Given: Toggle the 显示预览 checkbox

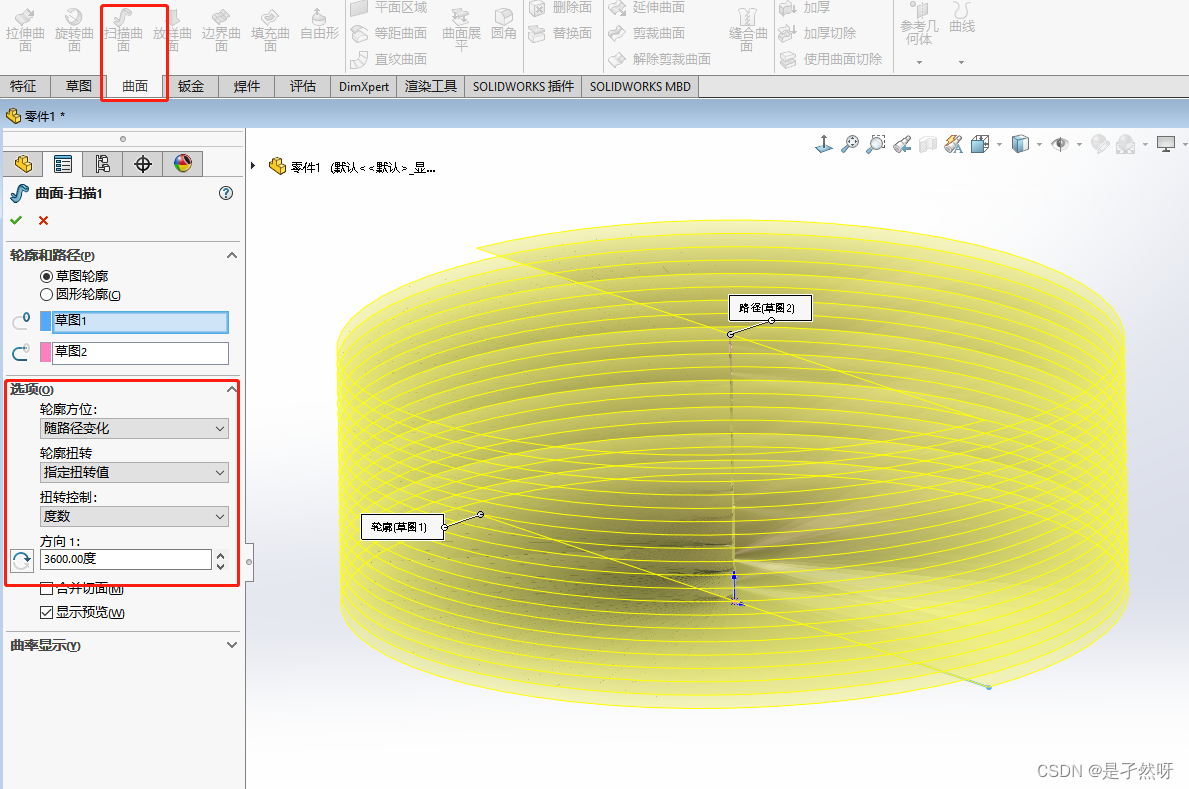Looking at the screenshot, I should click(46, 612).
